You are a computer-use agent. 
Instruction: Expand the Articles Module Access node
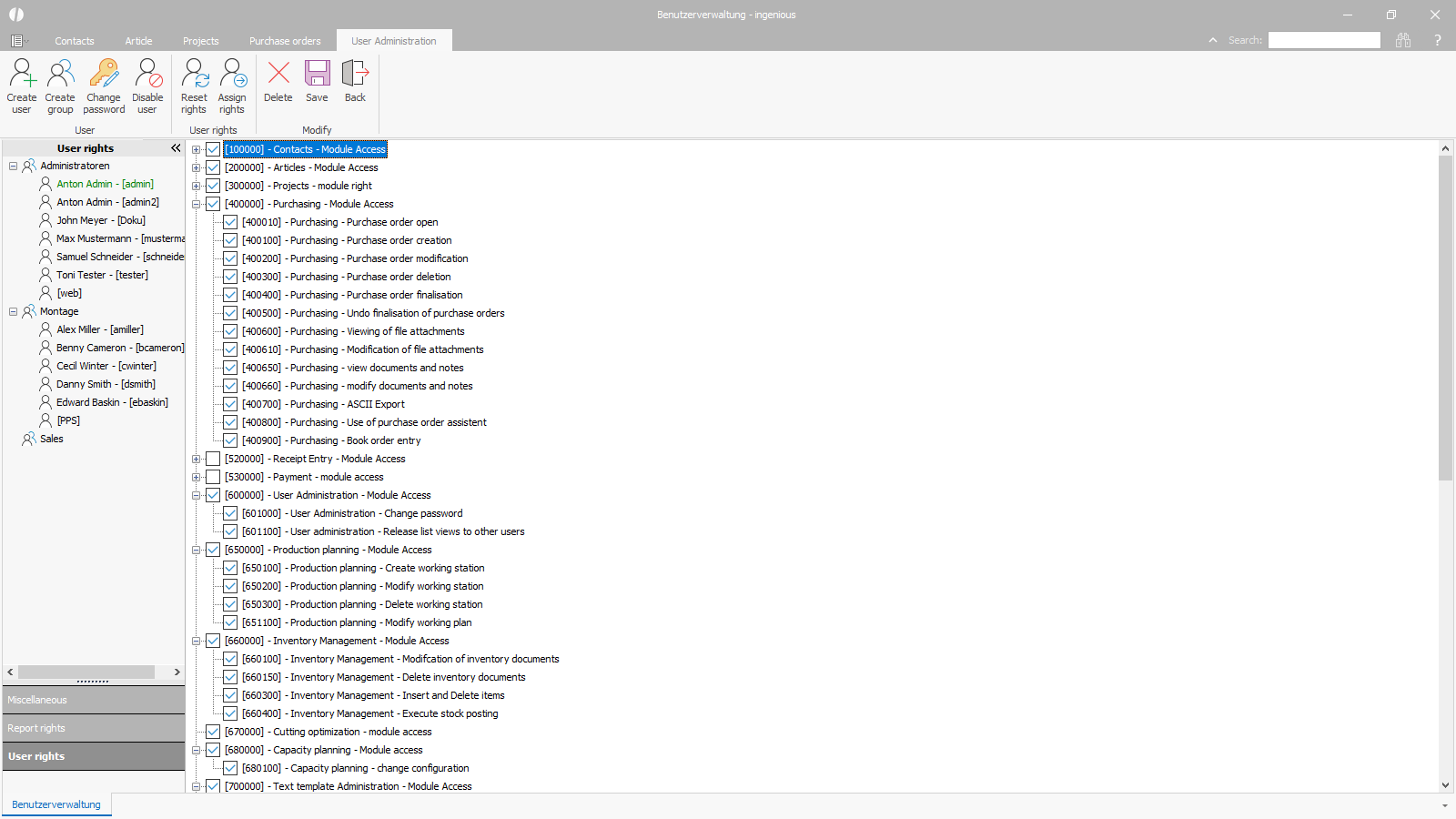(x=196, y=167)
